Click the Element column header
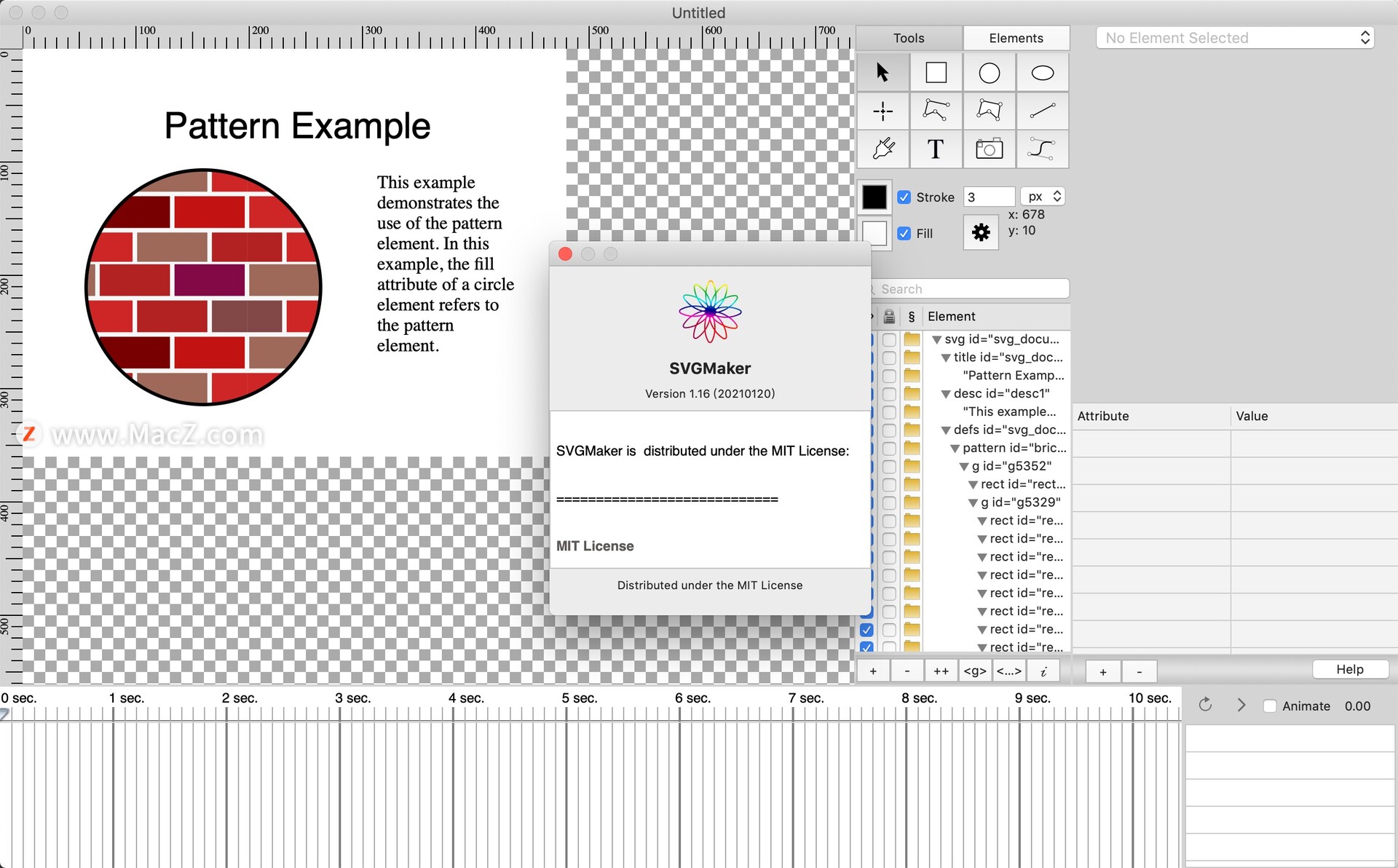The height and width of the screenshot is (868, 1398). [x=997, y=316]
